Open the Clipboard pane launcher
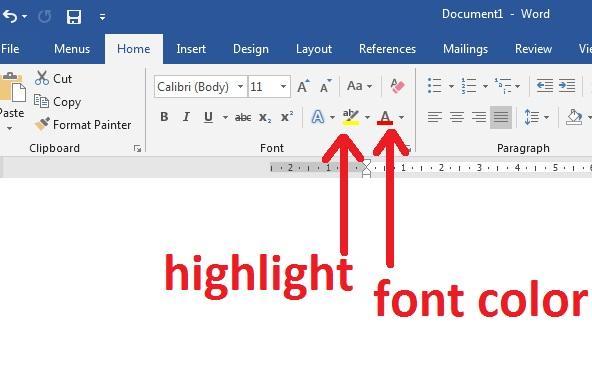The image size is (592, 377). tap(137, 149)
